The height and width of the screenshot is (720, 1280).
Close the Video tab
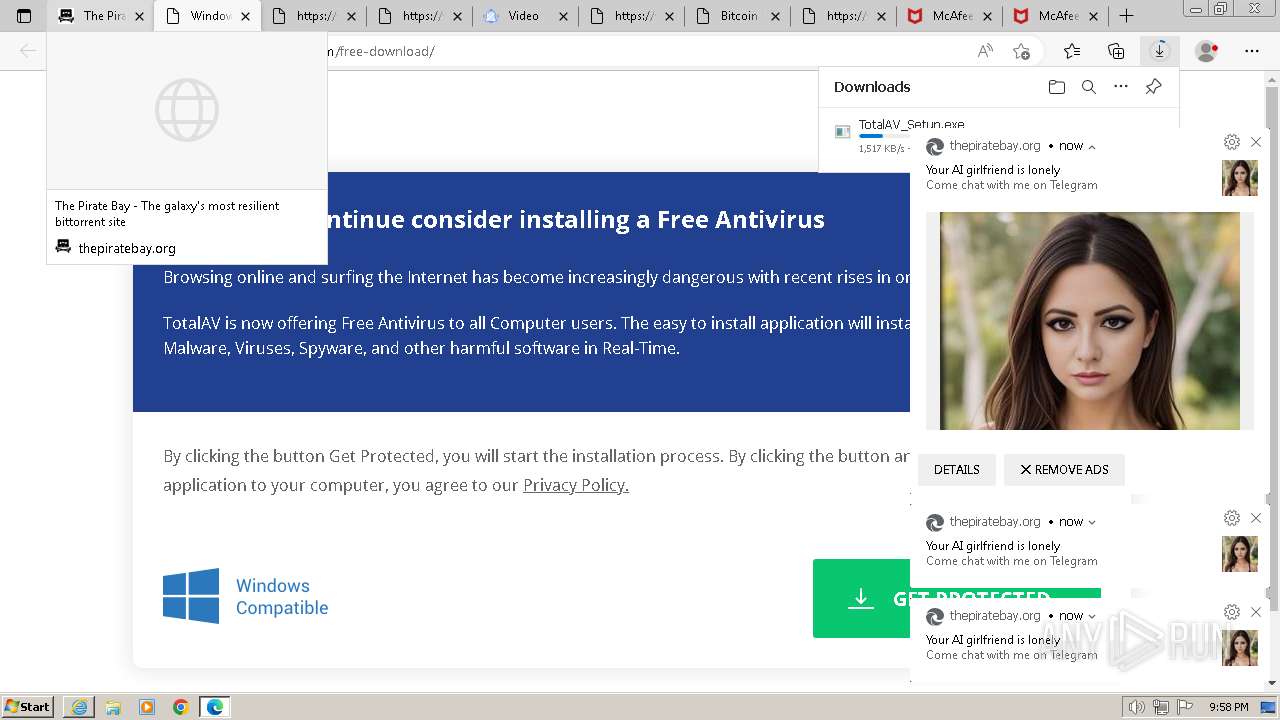click(x=563, y=16)
